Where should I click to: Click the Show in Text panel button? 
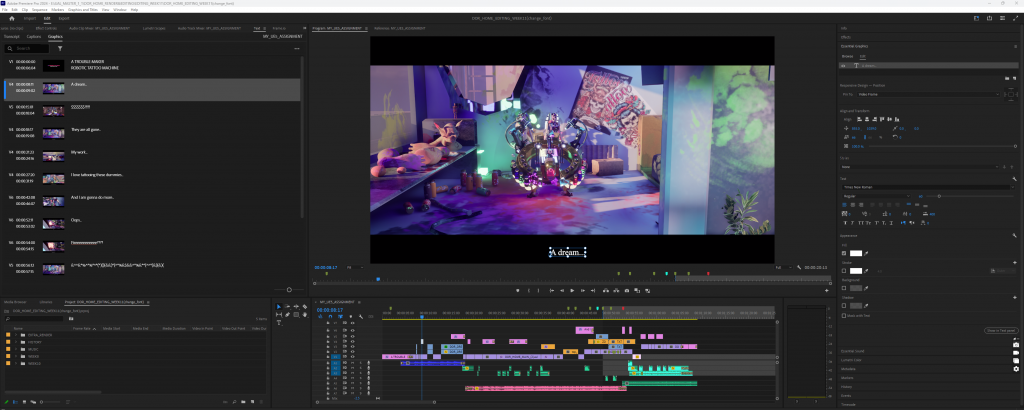[1000, 330]
